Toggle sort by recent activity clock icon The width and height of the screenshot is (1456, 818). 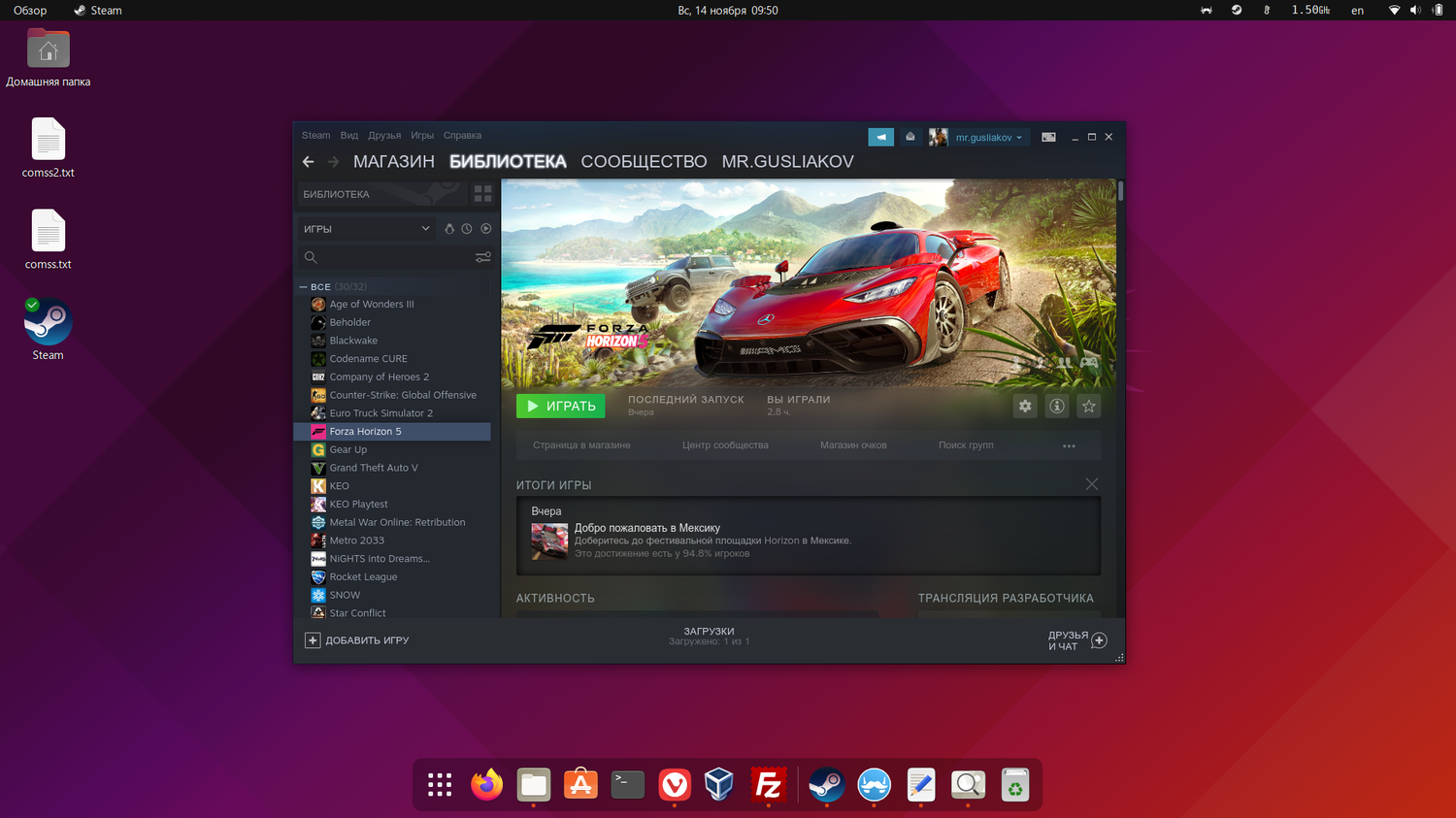click(x=467, y=229)
